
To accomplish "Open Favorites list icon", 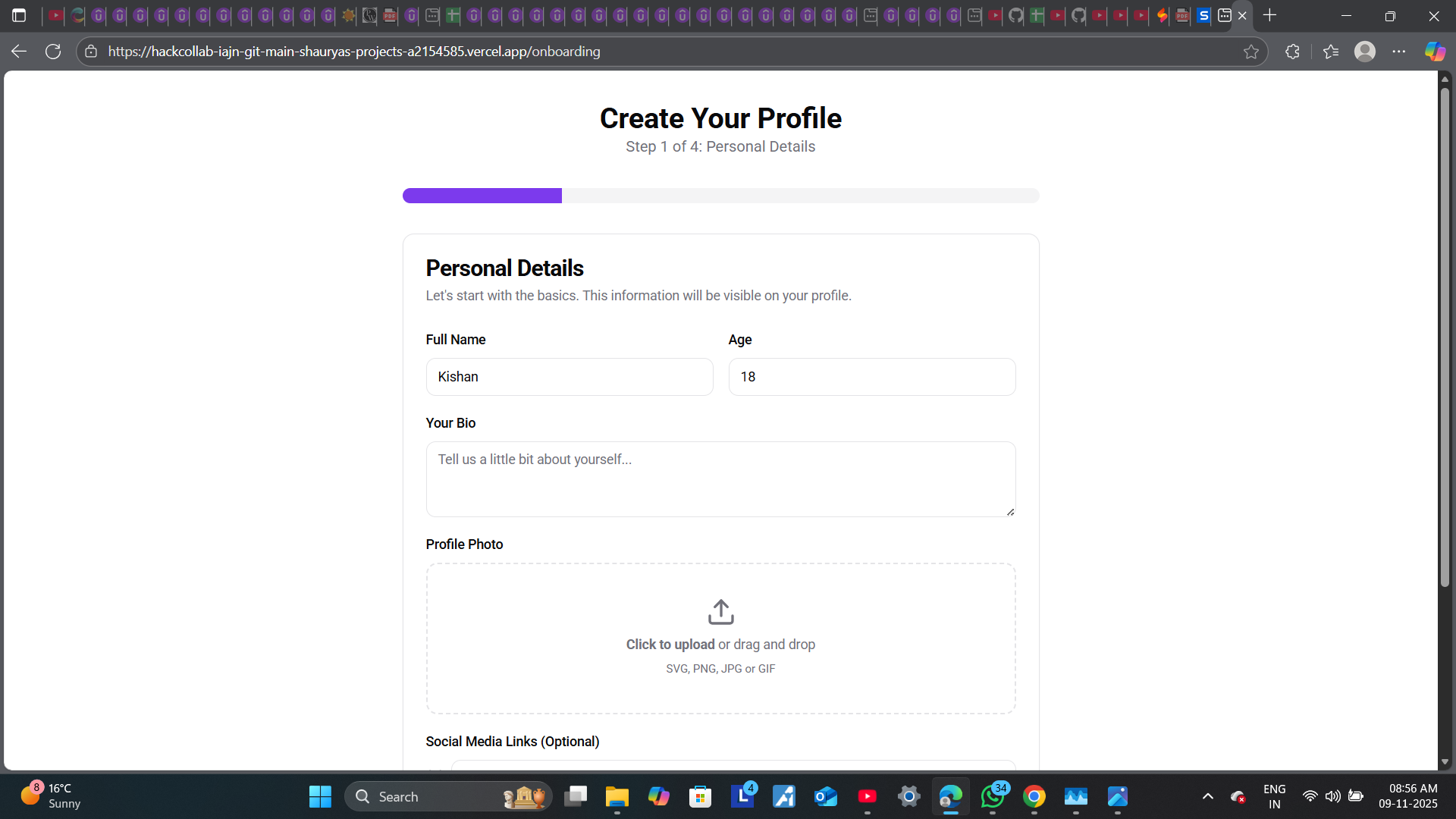I will click(1331, 52).
